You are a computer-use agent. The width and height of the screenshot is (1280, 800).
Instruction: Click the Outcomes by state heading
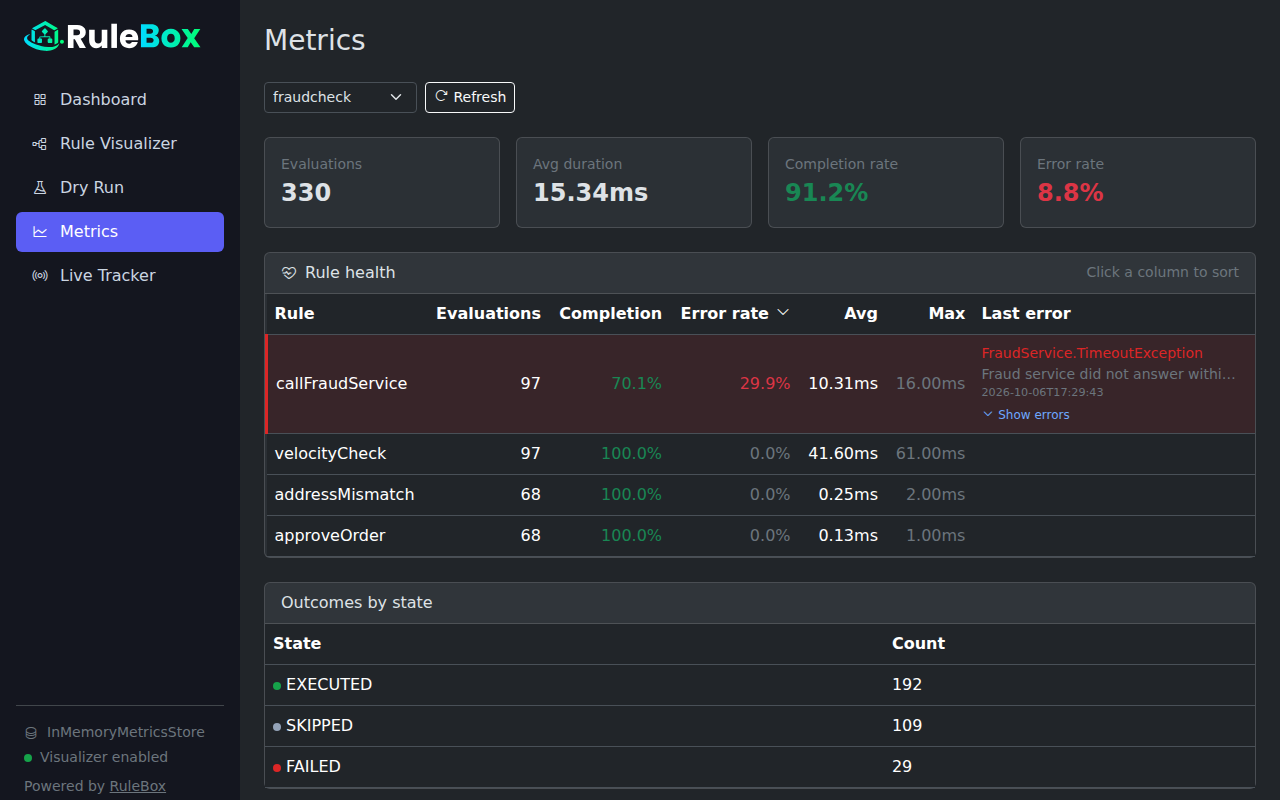[x=357, y=603]
